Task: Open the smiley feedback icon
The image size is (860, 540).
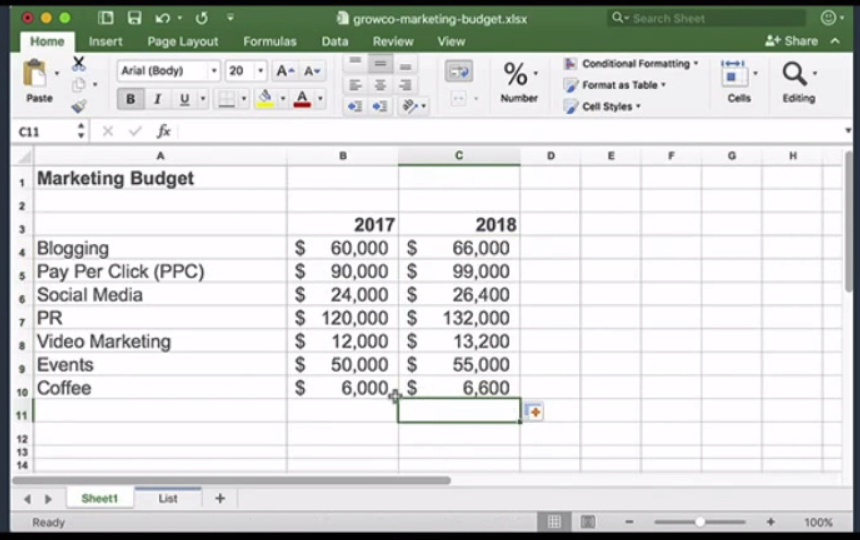Action: coord(828,18)
